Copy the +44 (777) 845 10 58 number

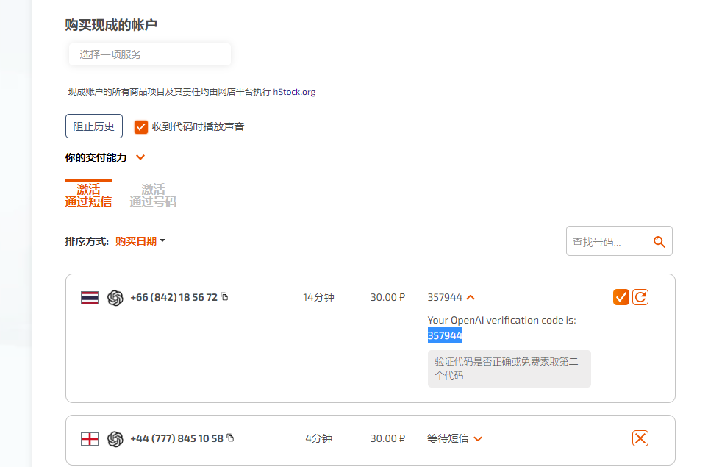tap(230, 438)
